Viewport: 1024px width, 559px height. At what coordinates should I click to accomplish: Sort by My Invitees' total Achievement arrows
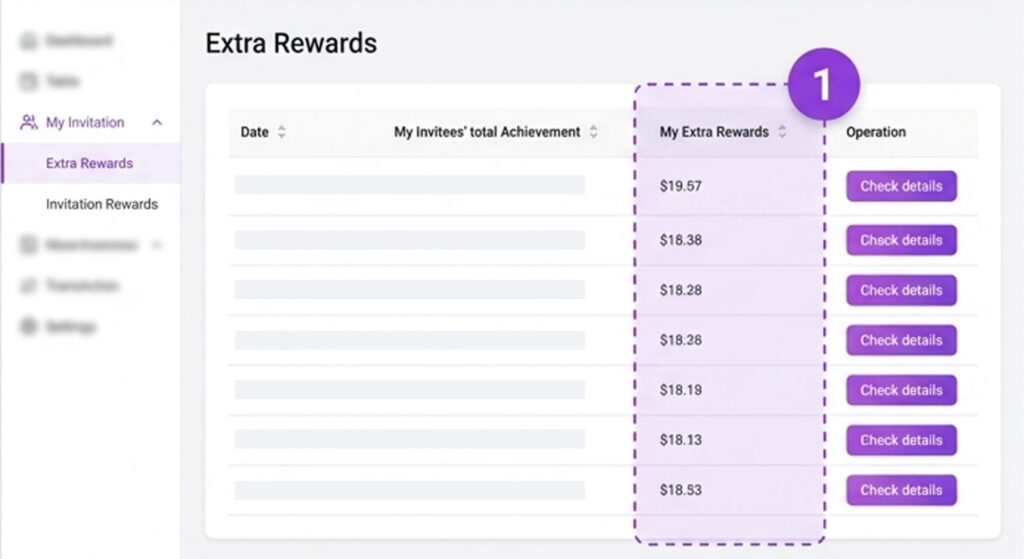593,132
